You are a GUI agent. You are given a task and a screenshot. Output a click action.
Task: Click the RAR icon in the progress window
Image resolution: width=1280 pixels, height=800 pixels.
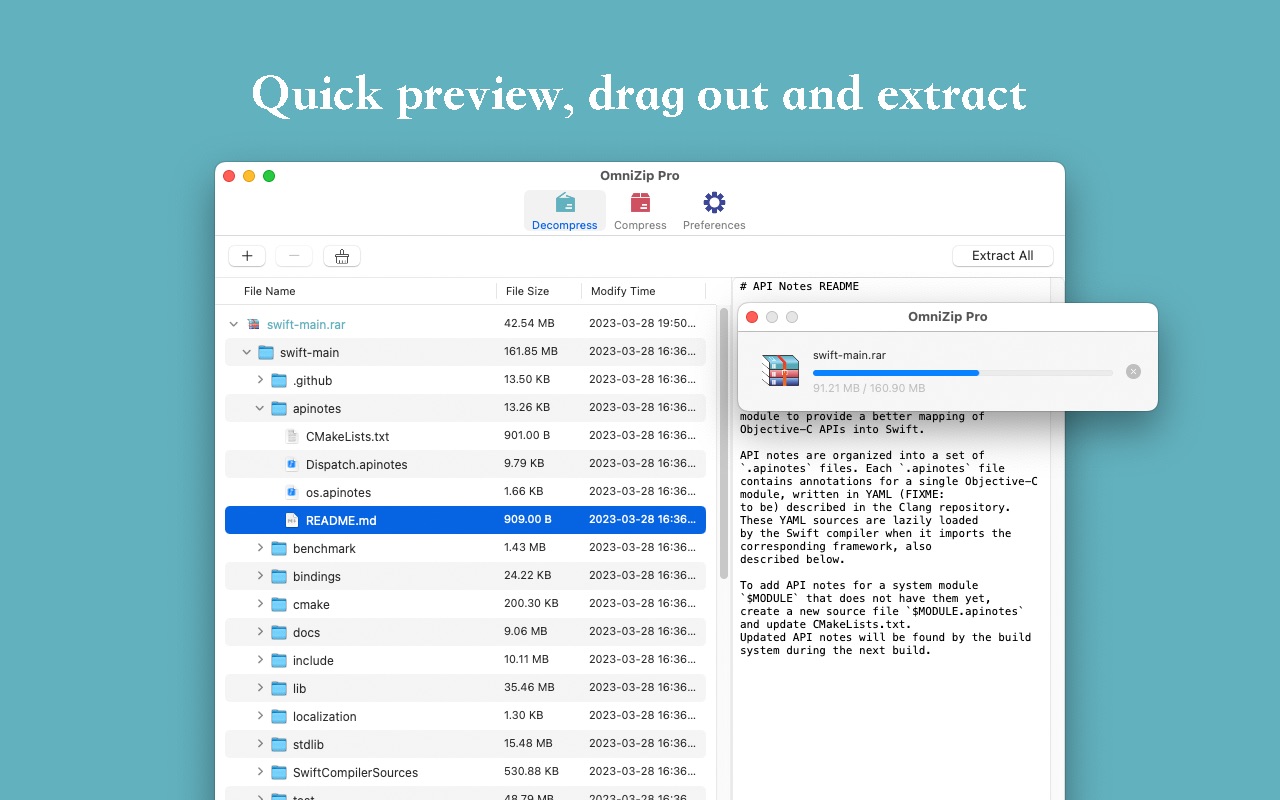[780, 370]
